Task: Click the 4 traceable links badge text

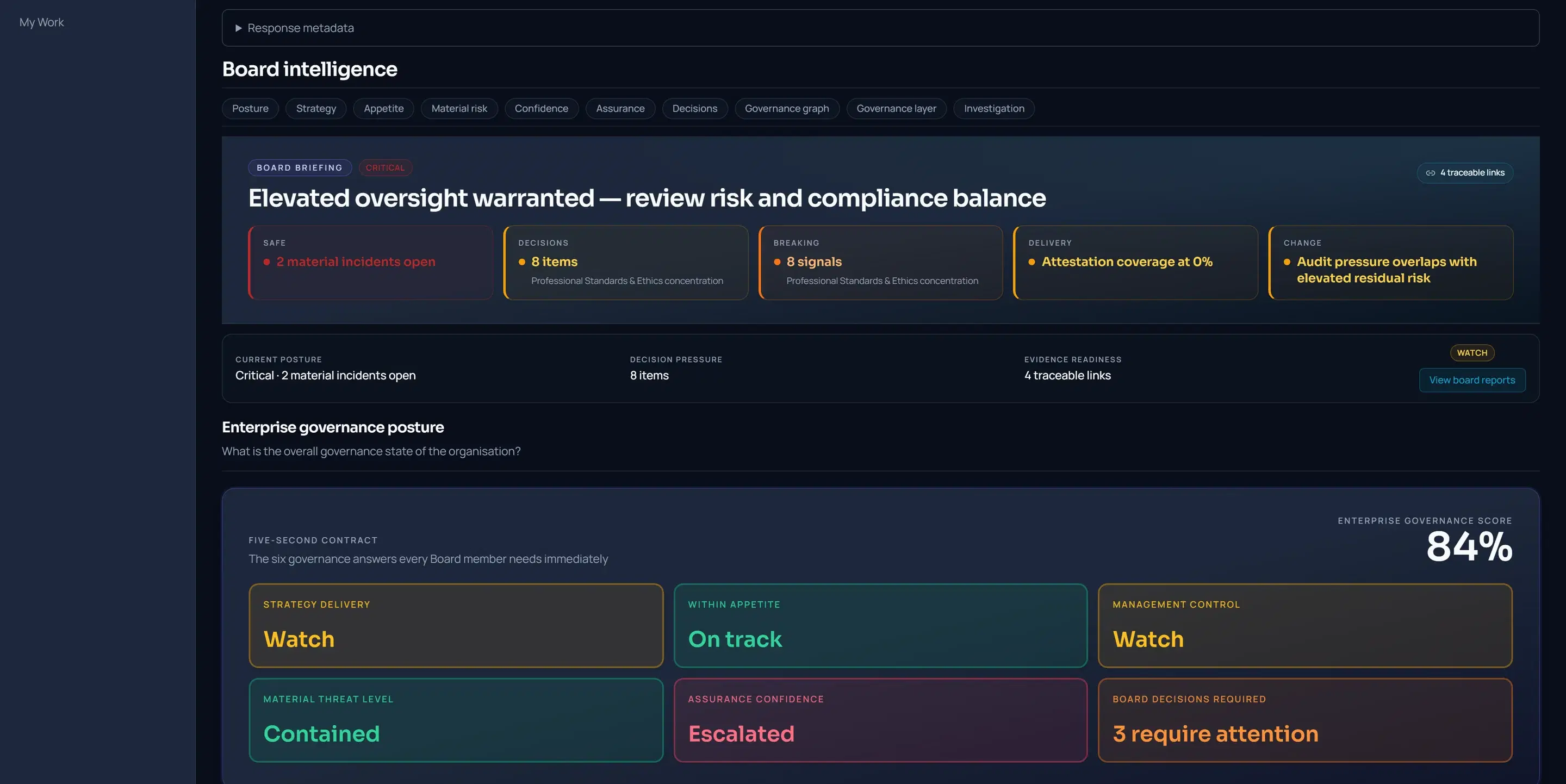Action: point(1472,172)
